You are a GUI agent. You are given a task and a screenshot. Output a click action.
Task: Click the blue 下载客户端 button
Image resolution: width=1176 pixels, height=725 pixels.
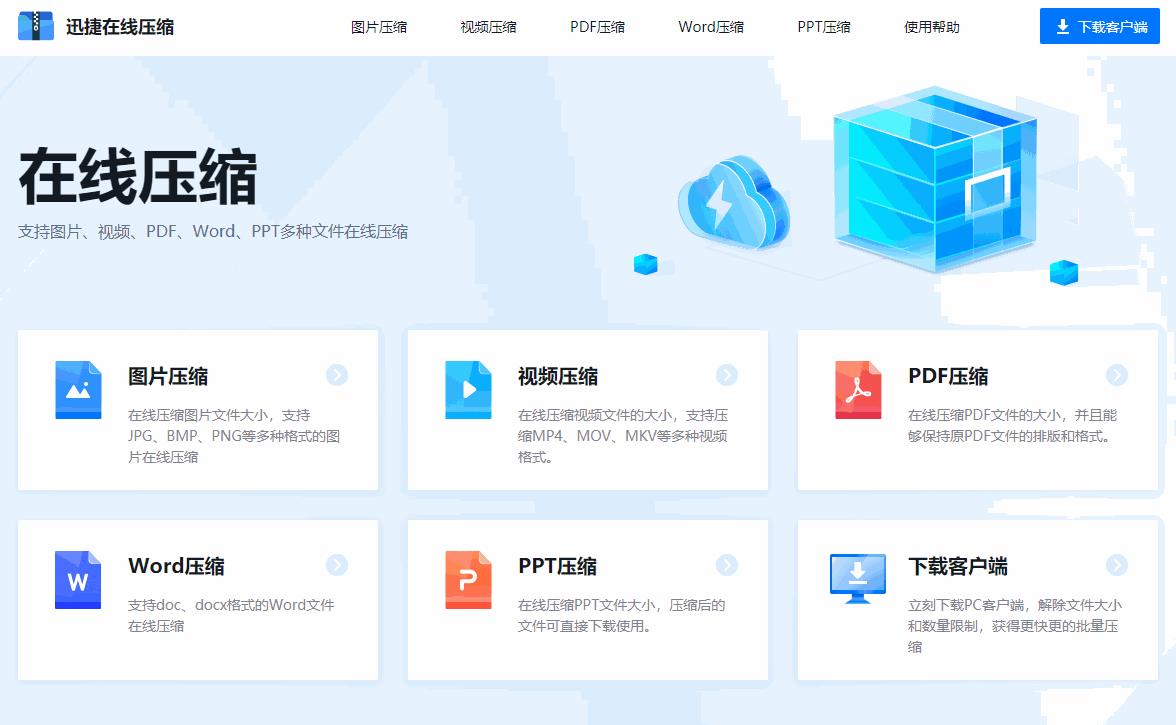pyautogui.click(x=1100, y=26)
